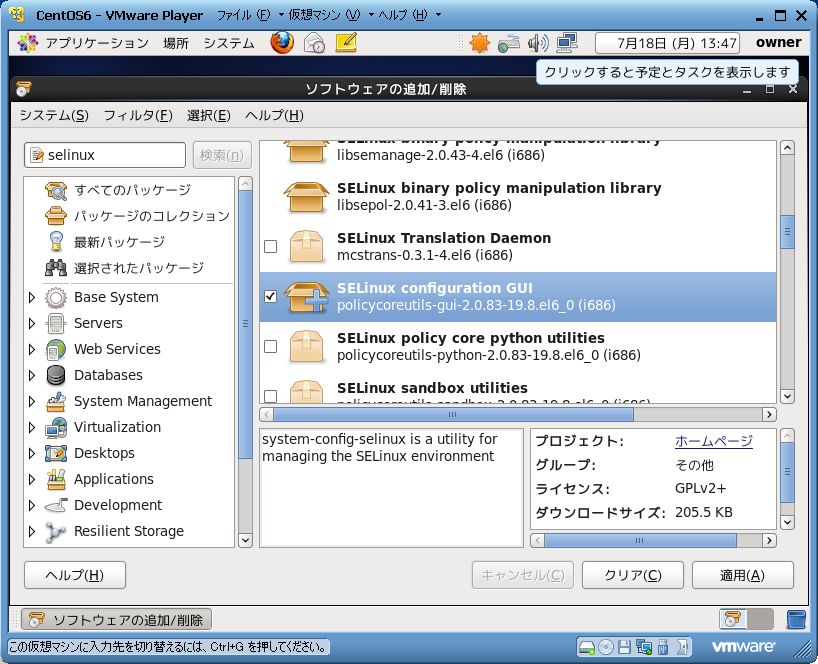This screenshot has width=818, height=664.
Task: Click the Development trowel icon
Action: [56, 505]
